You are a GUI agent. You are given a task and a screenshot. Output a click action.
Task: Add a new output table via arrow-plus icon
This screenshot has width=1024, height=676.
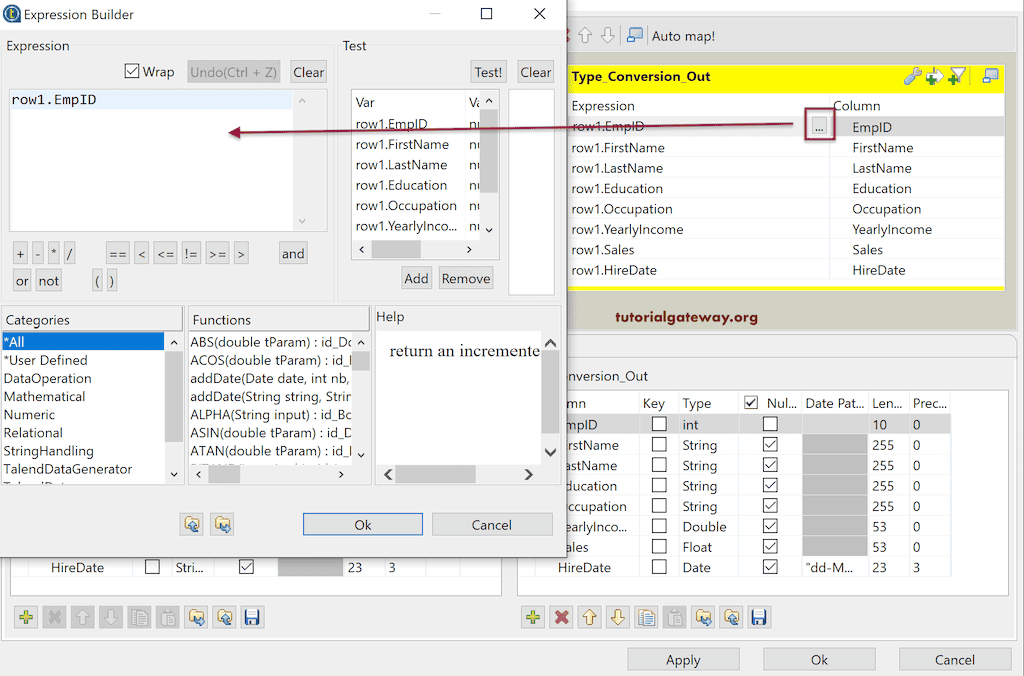[936, 75]
